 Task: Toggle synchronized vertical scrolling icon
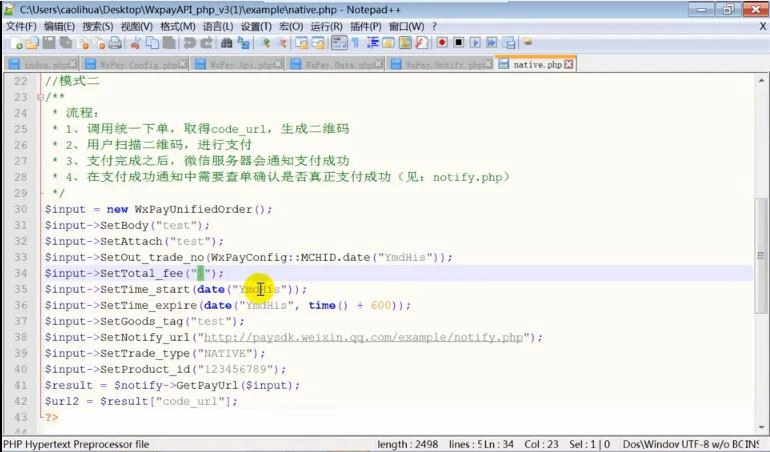[302, 43]
